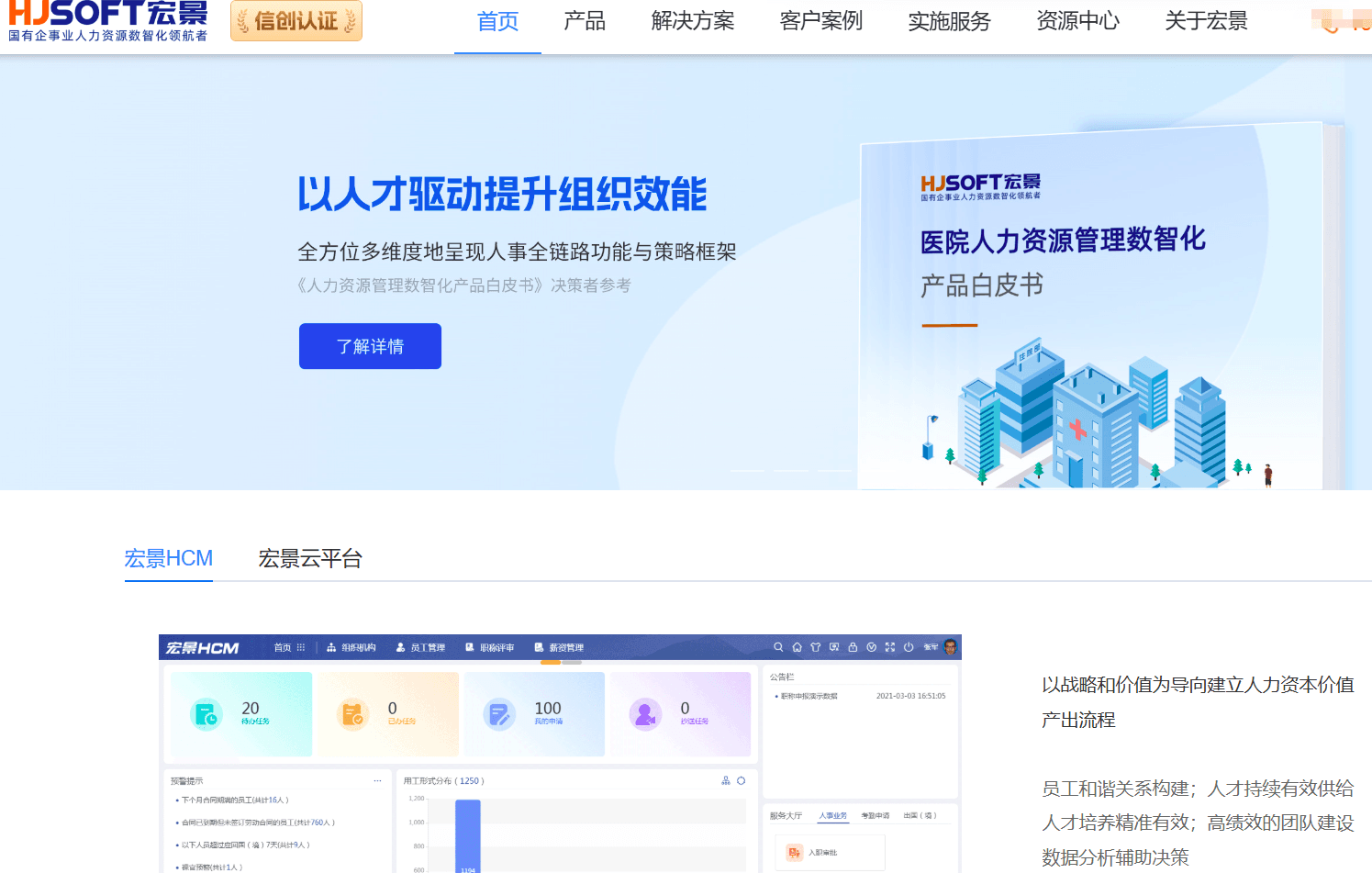Click the 公告栏 panel heading
The image size is (1372, 873).
pos(782,677)
